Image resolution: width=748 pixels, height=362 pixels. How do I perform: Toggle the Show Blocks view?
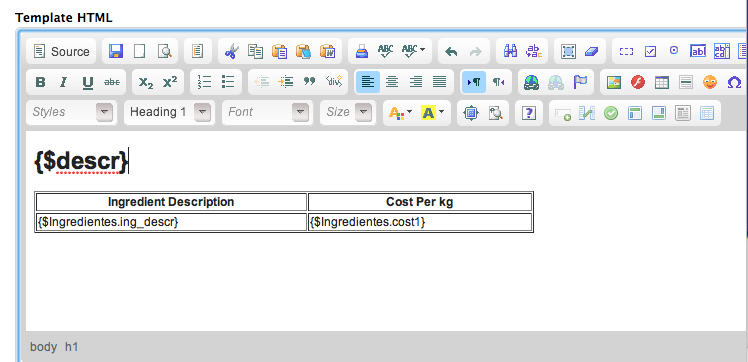tap(496, 113)
